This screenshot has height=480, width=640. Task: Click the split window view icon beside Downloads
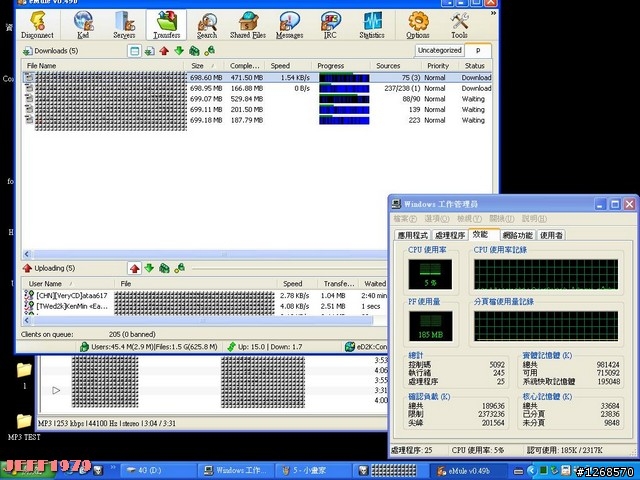click(134, 51)
